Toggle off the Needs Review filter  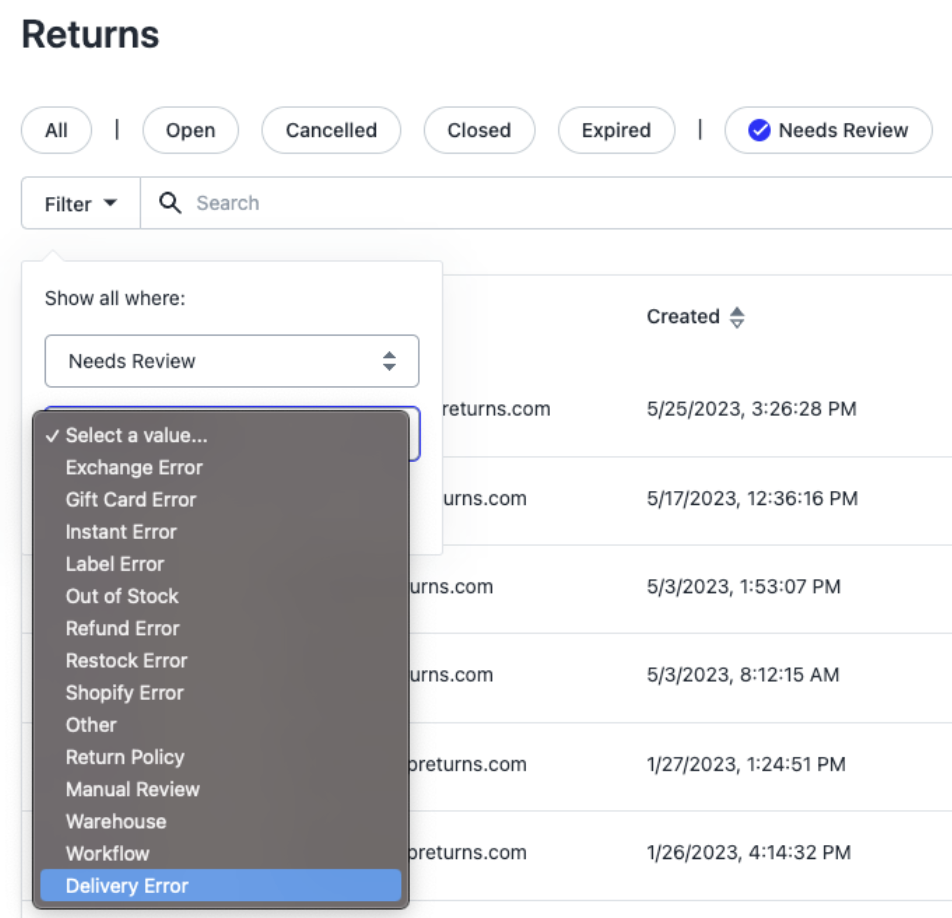(828, 130)
